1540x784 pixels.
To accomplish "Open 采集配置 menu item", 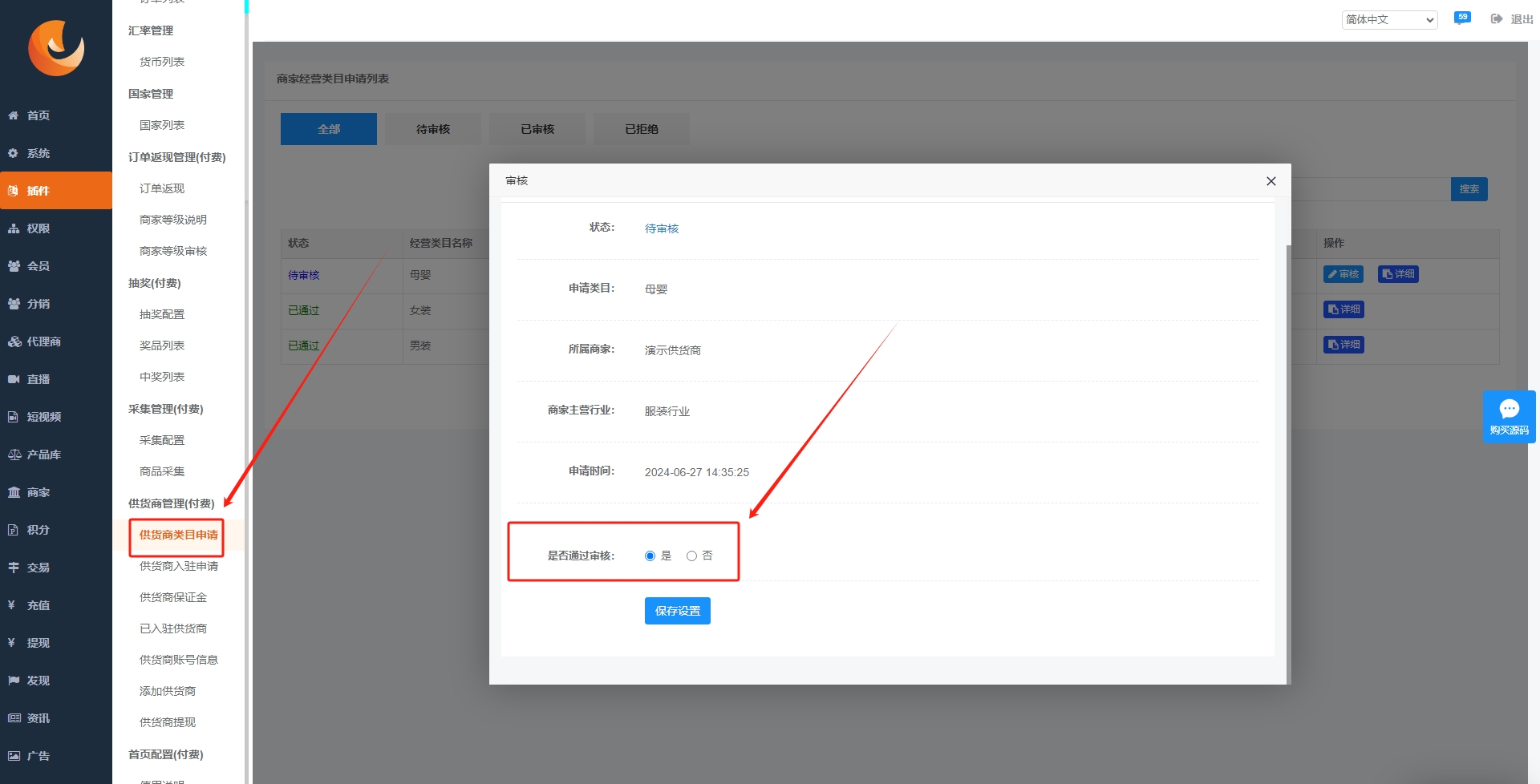I will coord(162,440).
